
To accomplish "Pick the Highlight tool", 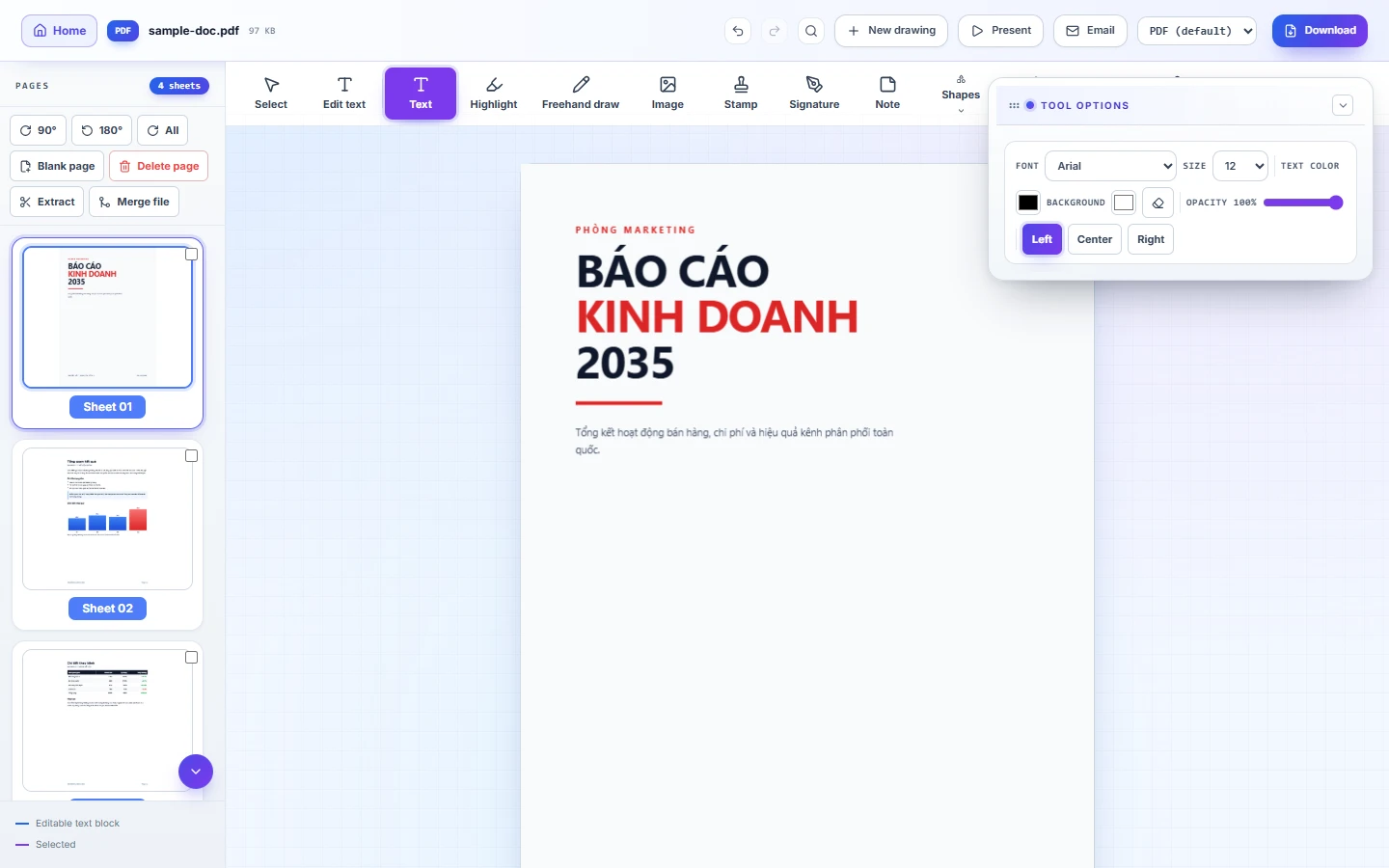I will pos(494,94).
